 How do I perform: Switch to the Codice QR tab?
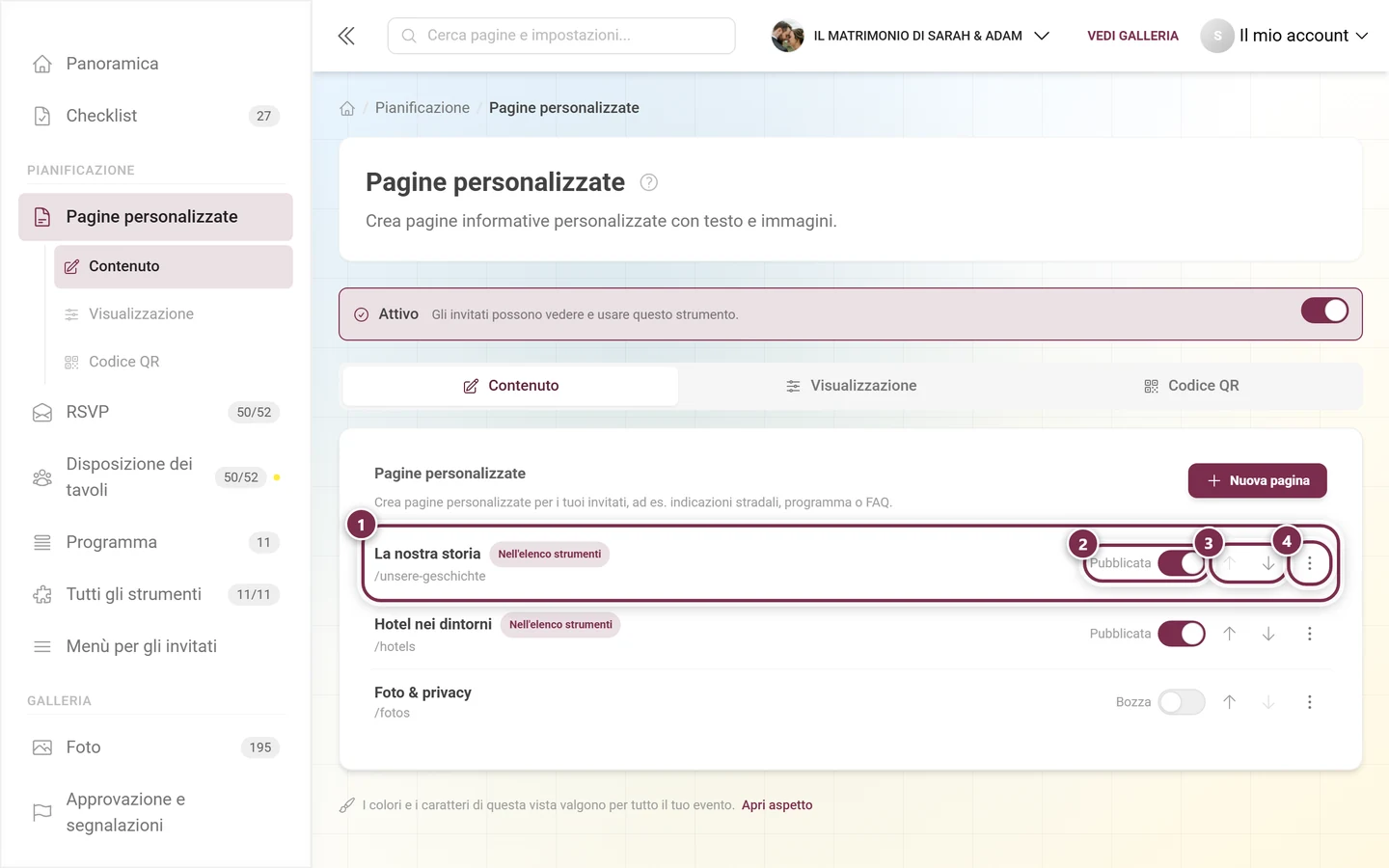pyautogui.click(x=1190, y=386)
